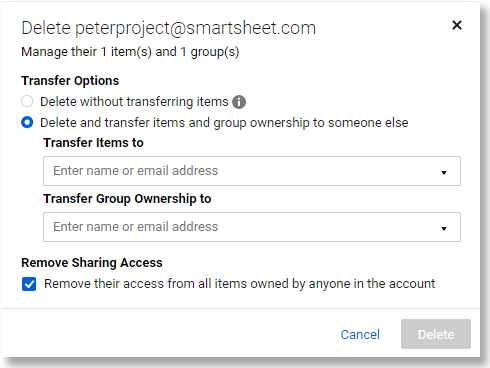Image resolution: width=490 pixels, height=368 pixels.
Task: Select the Delete and transfer items radio button
Action: (27, 122)
